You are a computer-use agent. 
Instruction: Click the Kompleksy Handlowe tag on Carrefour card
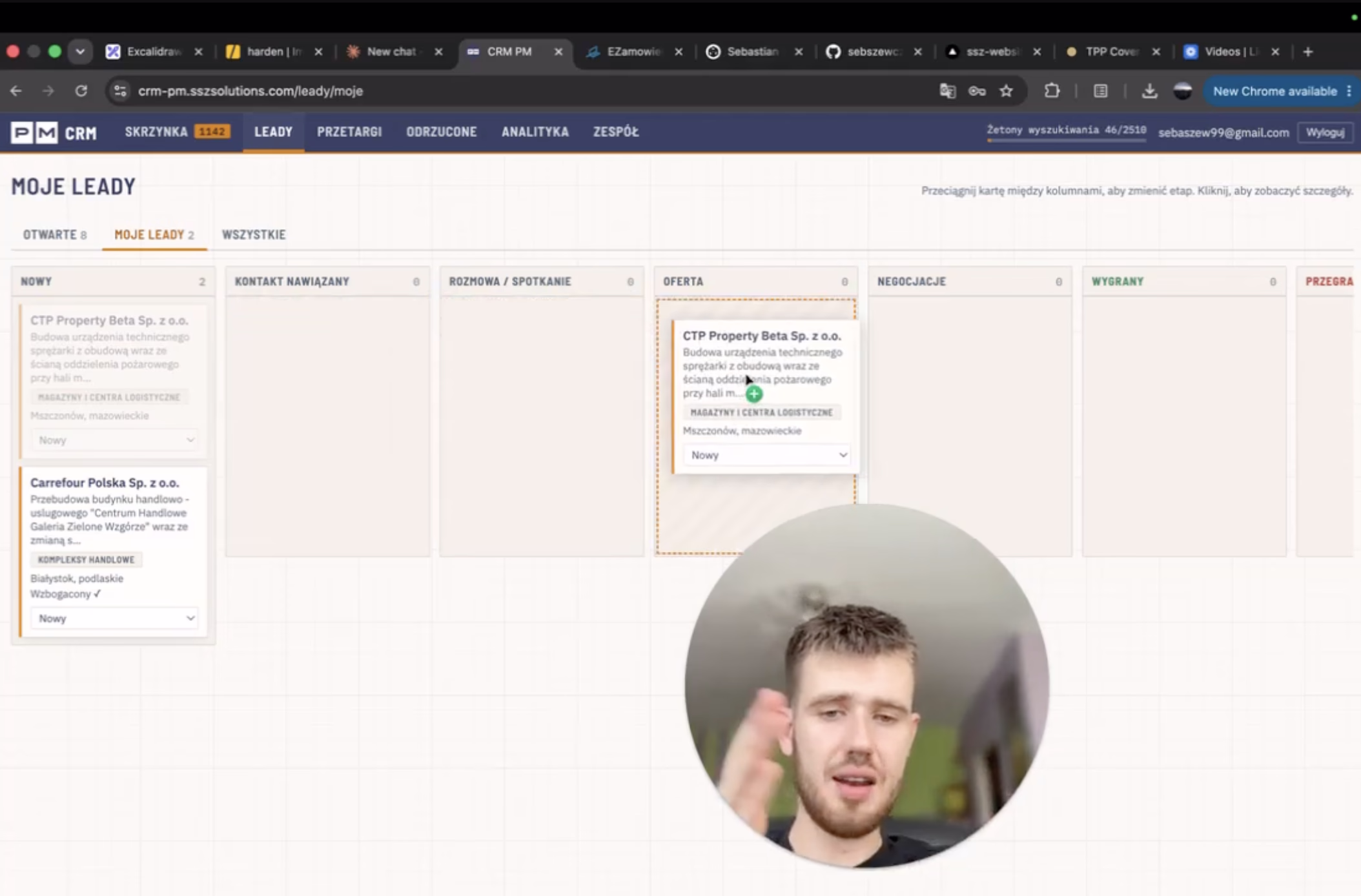[x=87, y=560]
